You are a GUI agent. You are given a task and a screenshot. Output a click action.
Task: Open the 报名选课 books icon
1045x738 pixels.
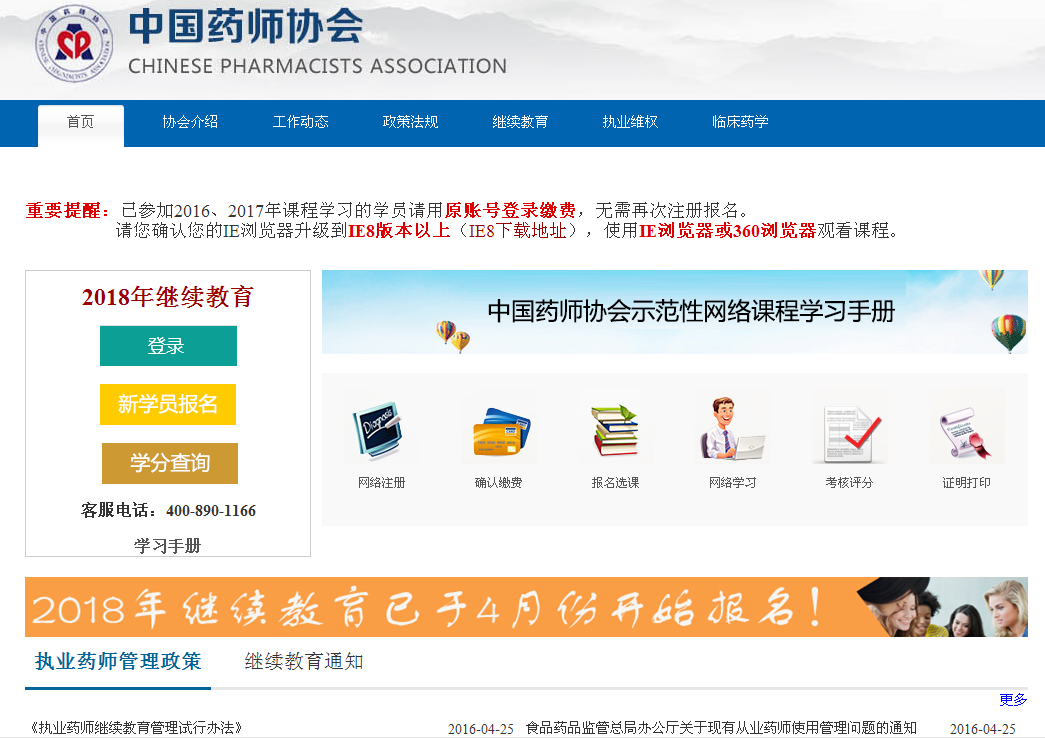tap(614, 431)
